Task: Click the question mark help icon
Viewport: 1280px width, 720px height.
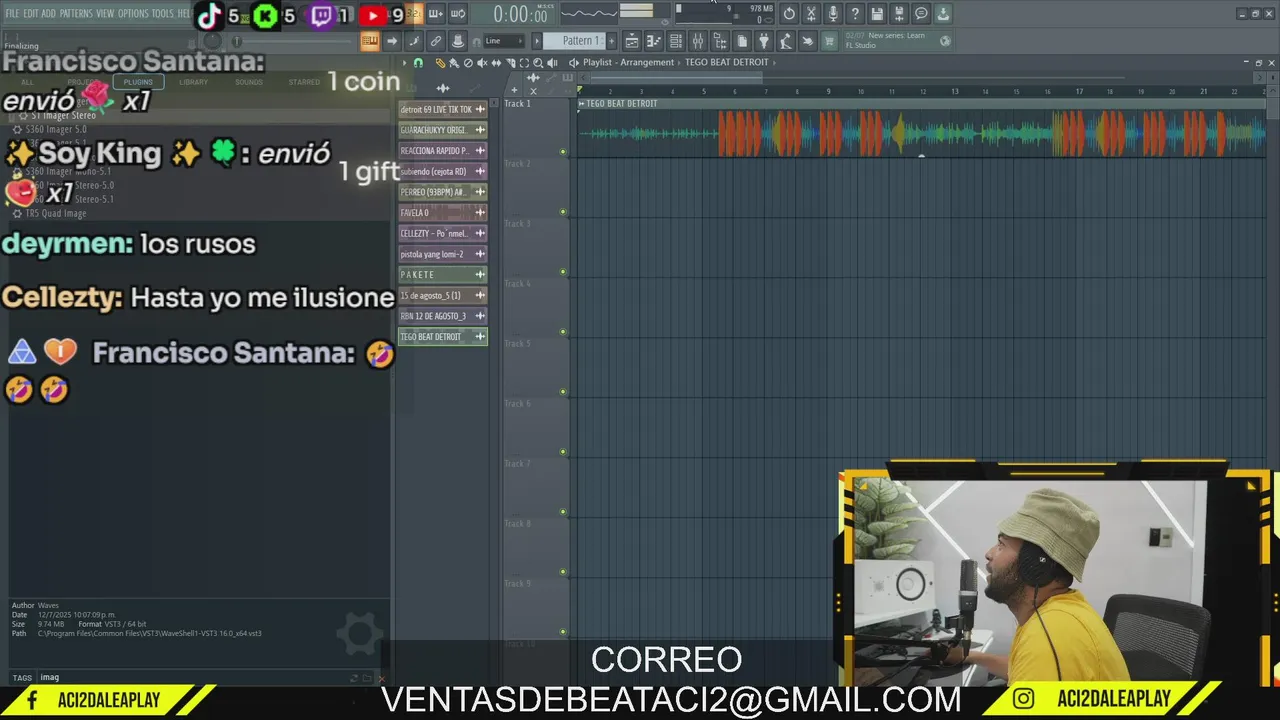Action: pos(855,14)
